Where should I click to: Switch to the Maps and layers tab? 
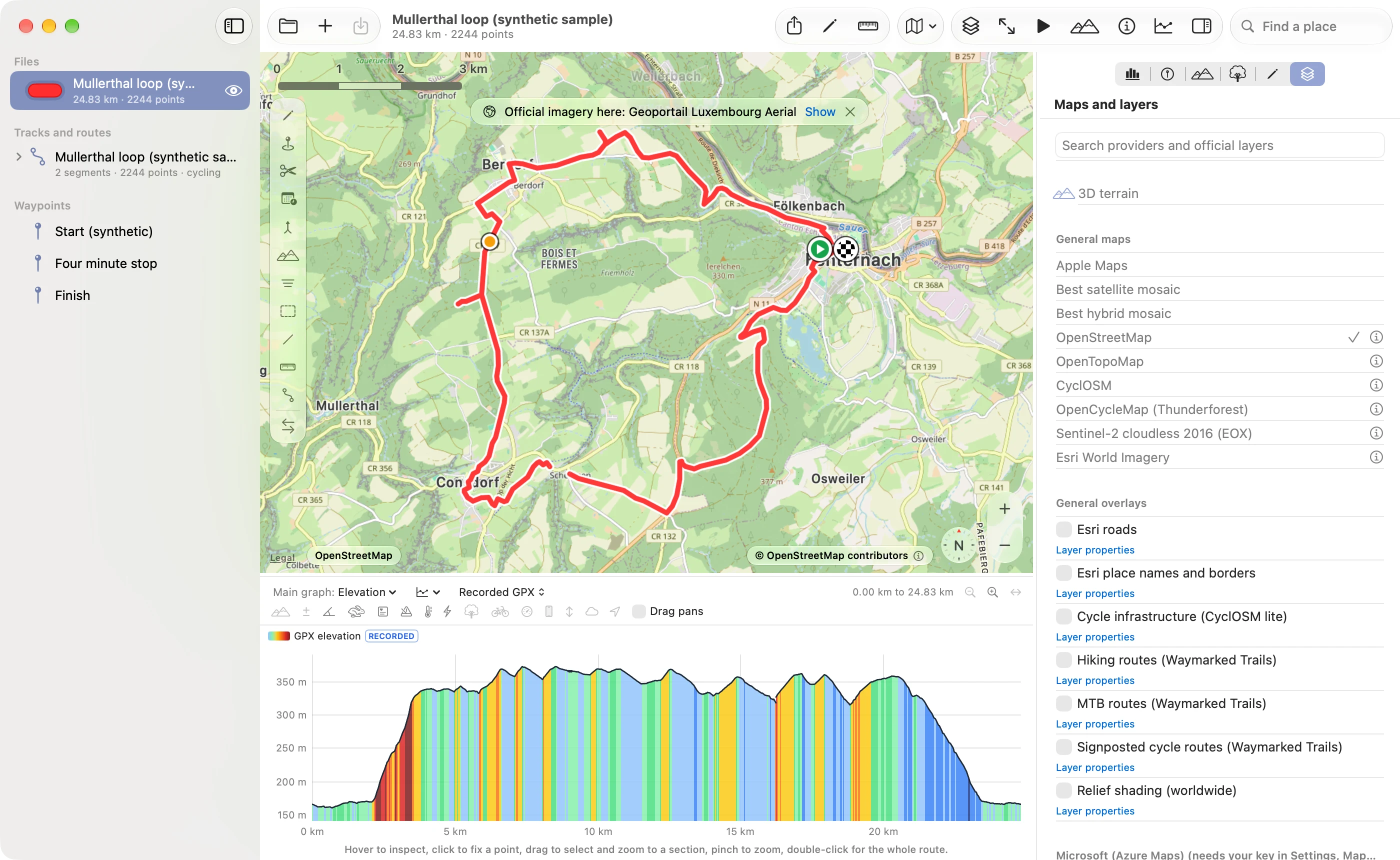pyautogui.click(x=1306, y=74)
